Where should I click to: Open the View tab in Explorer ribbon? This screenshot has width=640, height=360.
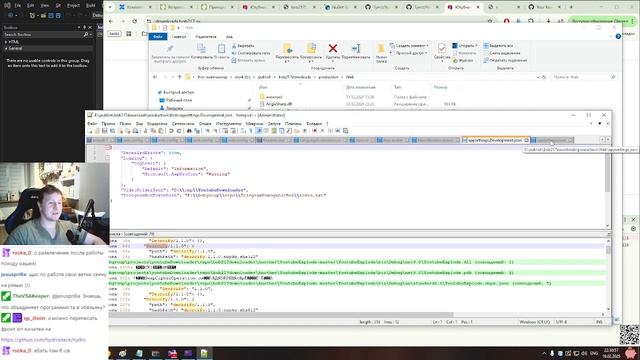pyautogui.click(x=229, y=37)
